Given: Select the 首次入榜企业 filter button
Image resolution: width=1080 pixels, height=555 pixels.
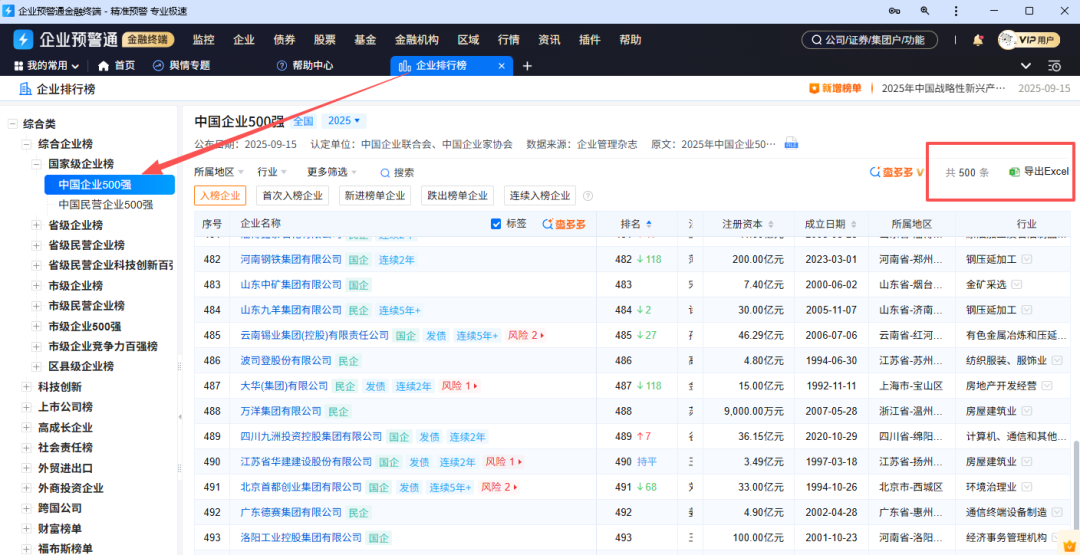Looking at the screenshot, I should pyautogui.click(x=293, y=196).
